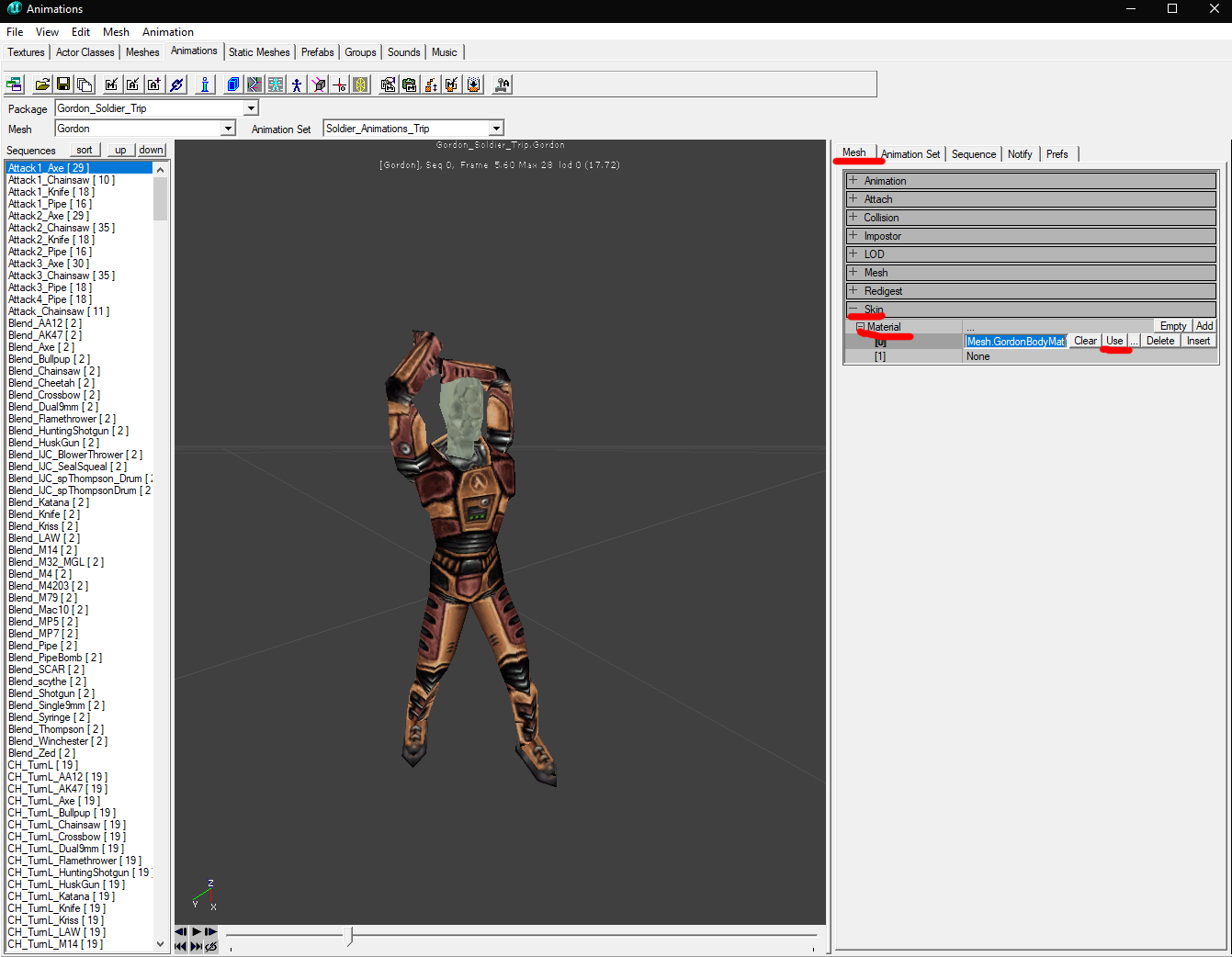Open the Animation Set dropdown
The height and width of the screenshot is (957, 1232).
click(x=496, y=129)
